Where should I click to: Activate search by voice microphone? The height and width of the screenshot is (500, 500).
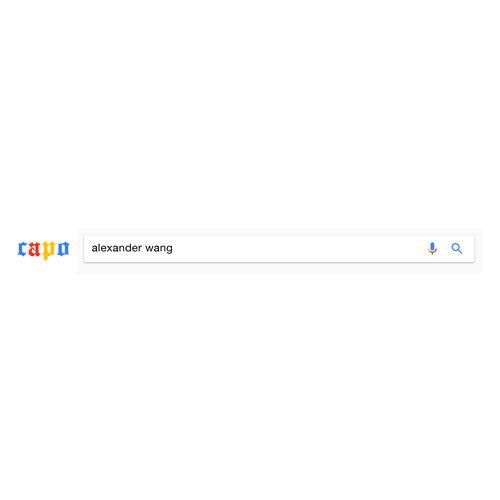[432, 248]
